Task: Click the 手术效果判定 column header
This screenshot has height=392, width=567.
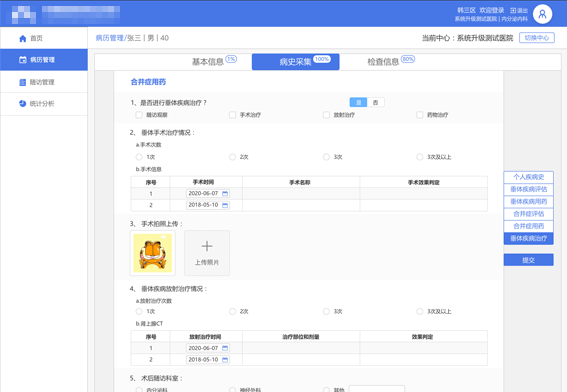Action: click(423, 182)
